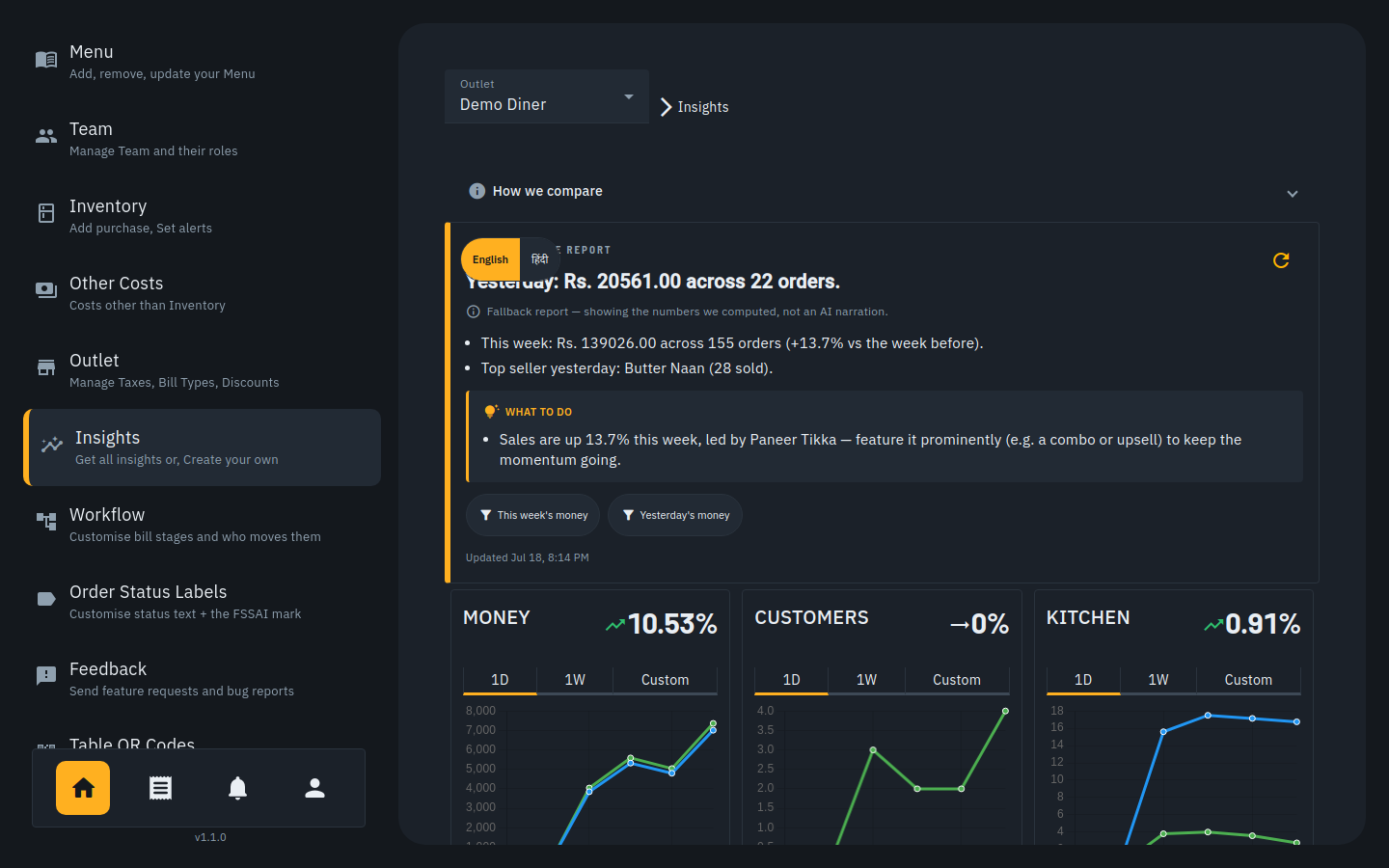Click the last data point on Customers chart

pyautogui.click(x=1005, y=711)
